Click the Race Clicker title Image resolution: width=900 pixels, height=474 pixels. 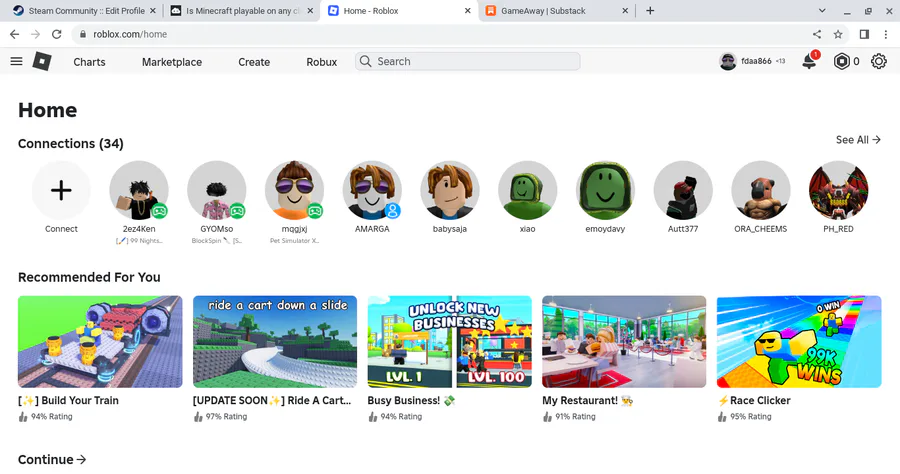(754, 401)
